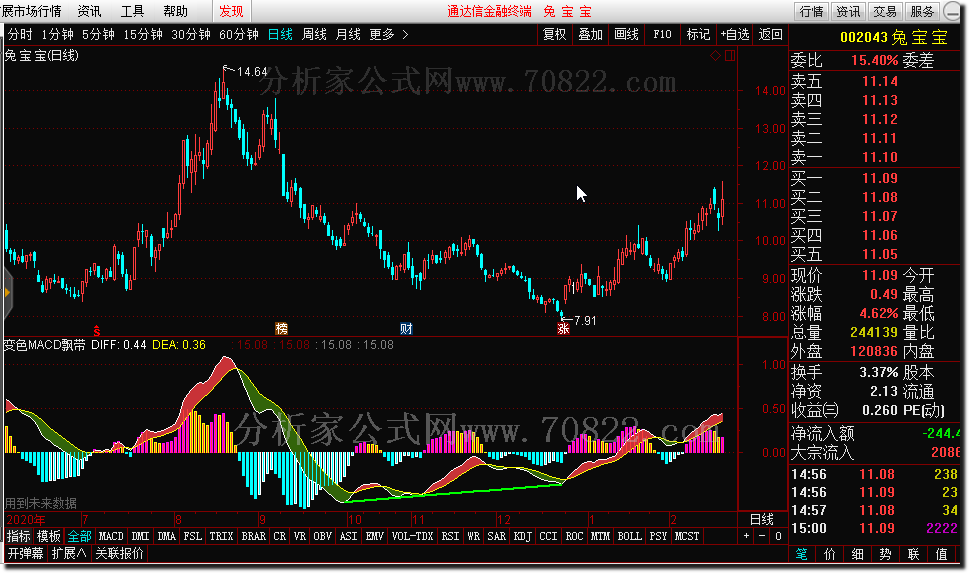The height and width of the screenshot is (573, 970).
Task: Switch to the VOL-TDX indicator
Action: click(x=413, y=536)
